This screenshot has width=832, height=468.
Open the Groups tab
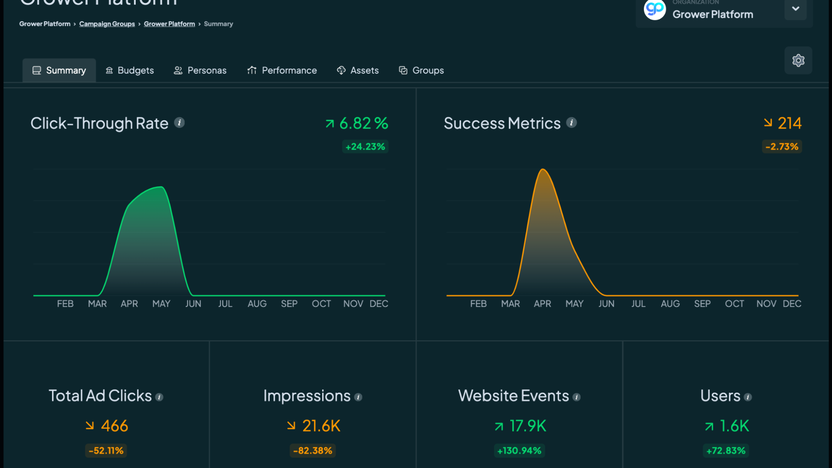(x=421, y=71)
